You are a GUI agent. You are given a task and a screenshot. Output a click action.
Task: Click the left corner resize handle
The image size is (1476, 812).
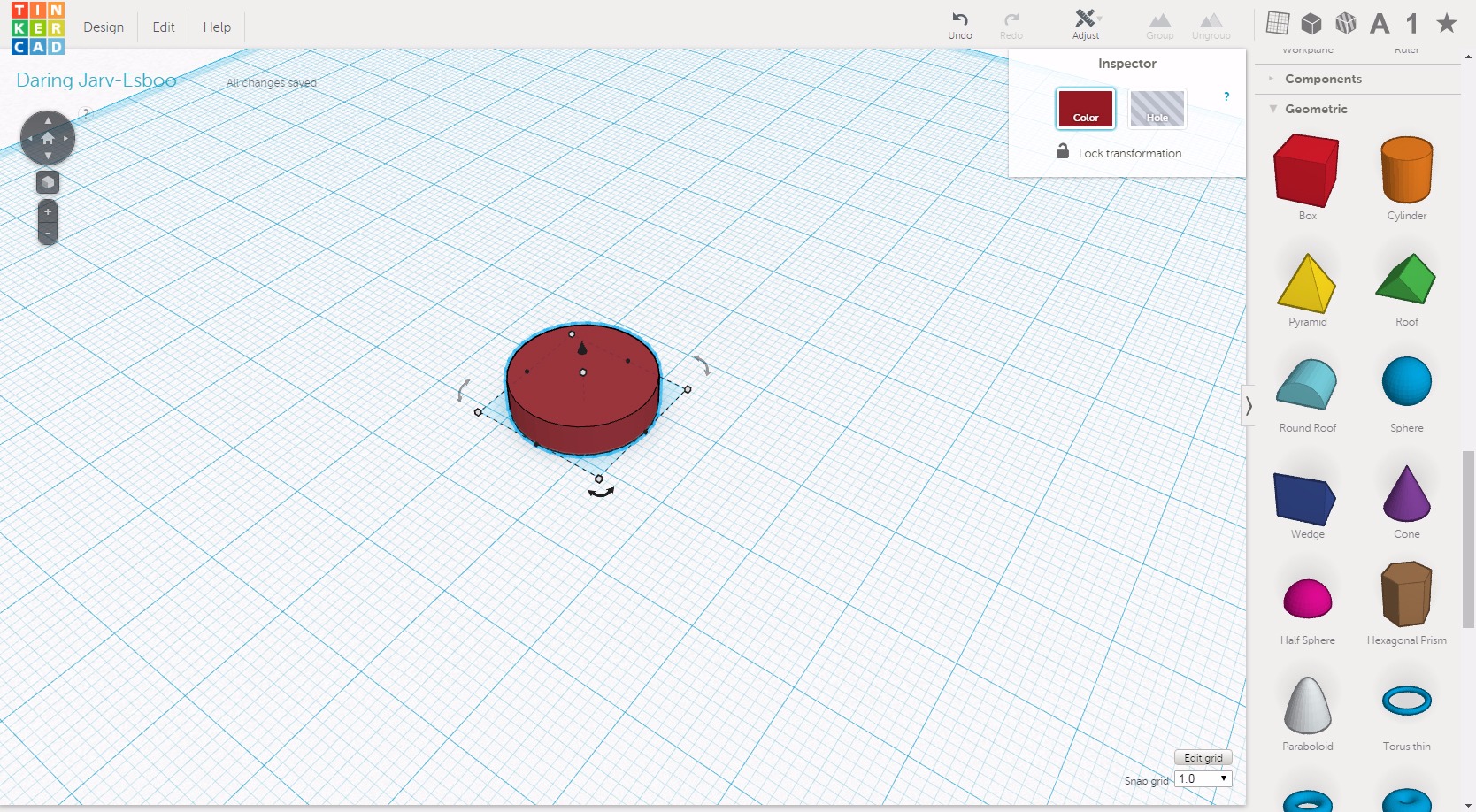click(x=478, y=412)
